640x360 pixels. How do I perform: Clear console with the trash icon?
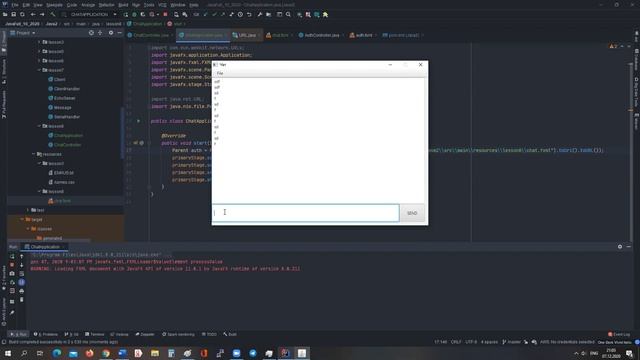22,300
